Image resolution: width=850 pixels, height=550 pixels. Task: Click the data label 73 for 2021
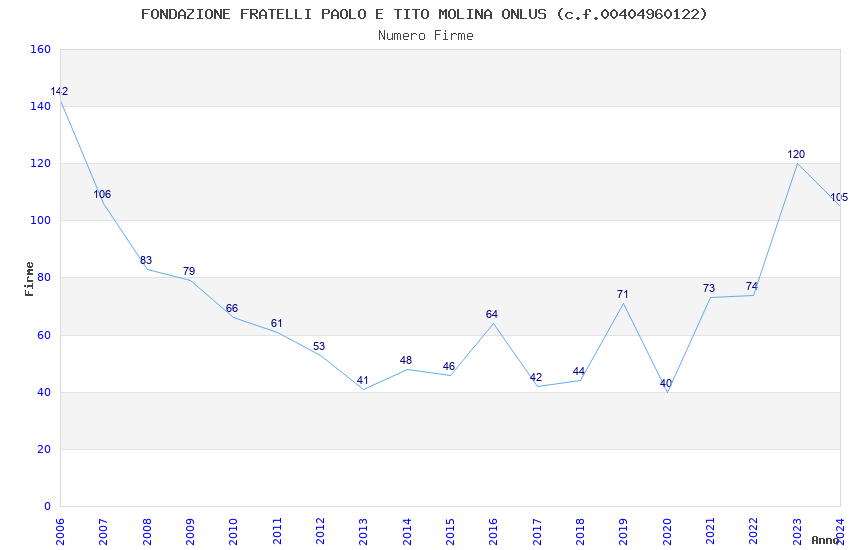point(709,288)
